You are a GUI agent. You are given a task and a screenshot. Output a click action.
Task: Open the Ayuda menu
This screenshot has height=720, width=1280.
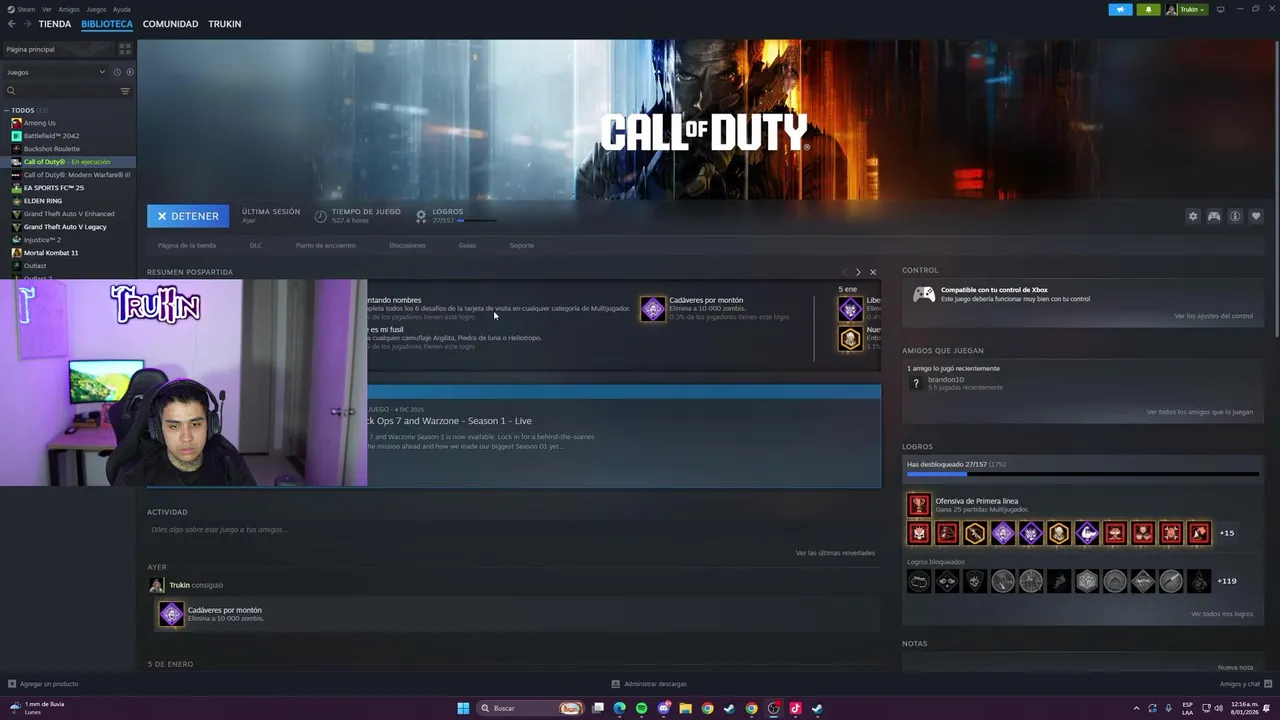coord(122,9)
